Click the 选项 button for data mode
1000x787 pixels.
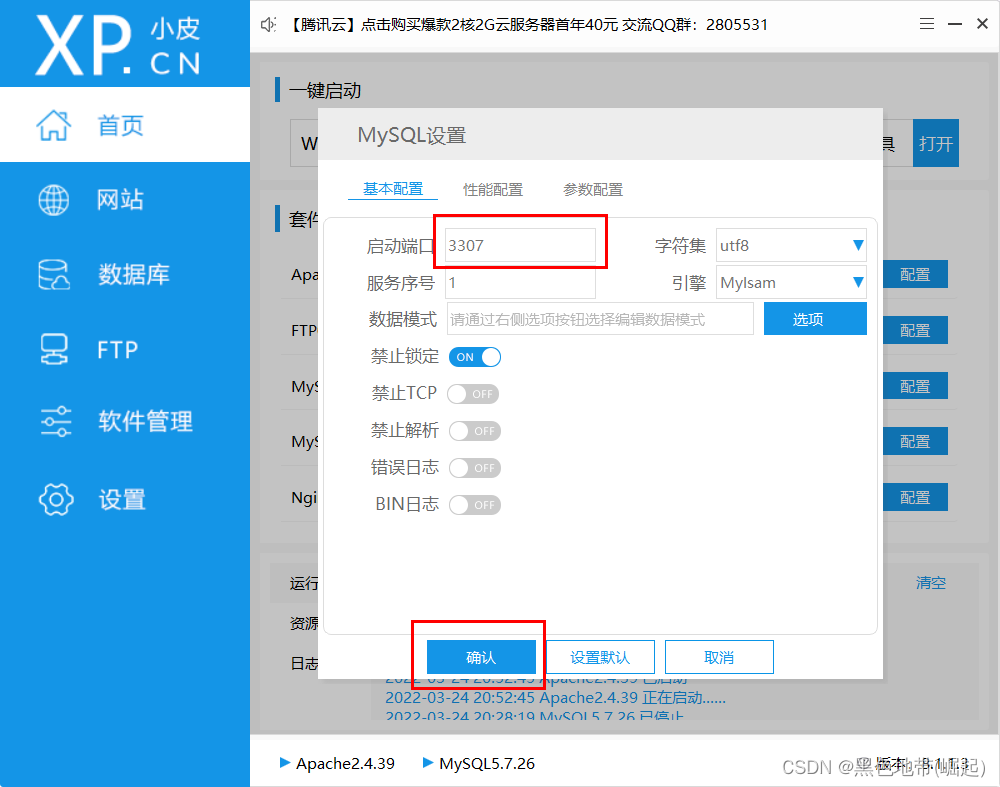pyautogui.click(x=815, y=319)
